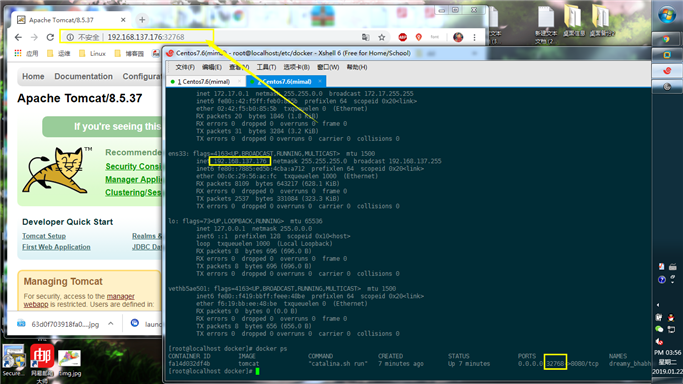Open the ABP adblock extension
The height and width of the screenshot is (384, 683).
click(402, 37)
